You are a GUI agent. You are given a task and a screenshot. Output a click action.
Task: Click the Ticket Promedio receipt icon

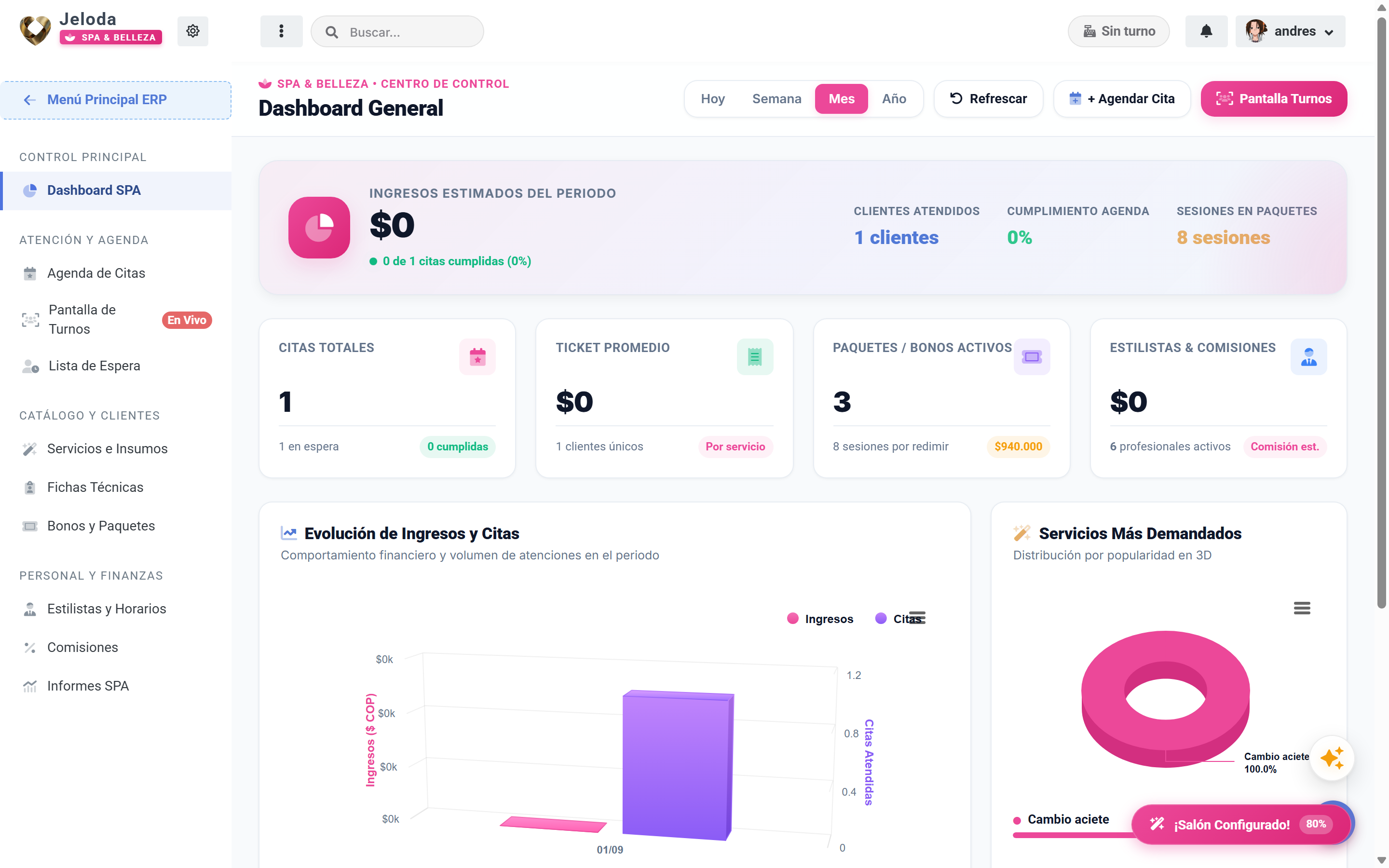click(x=755, y=357)
